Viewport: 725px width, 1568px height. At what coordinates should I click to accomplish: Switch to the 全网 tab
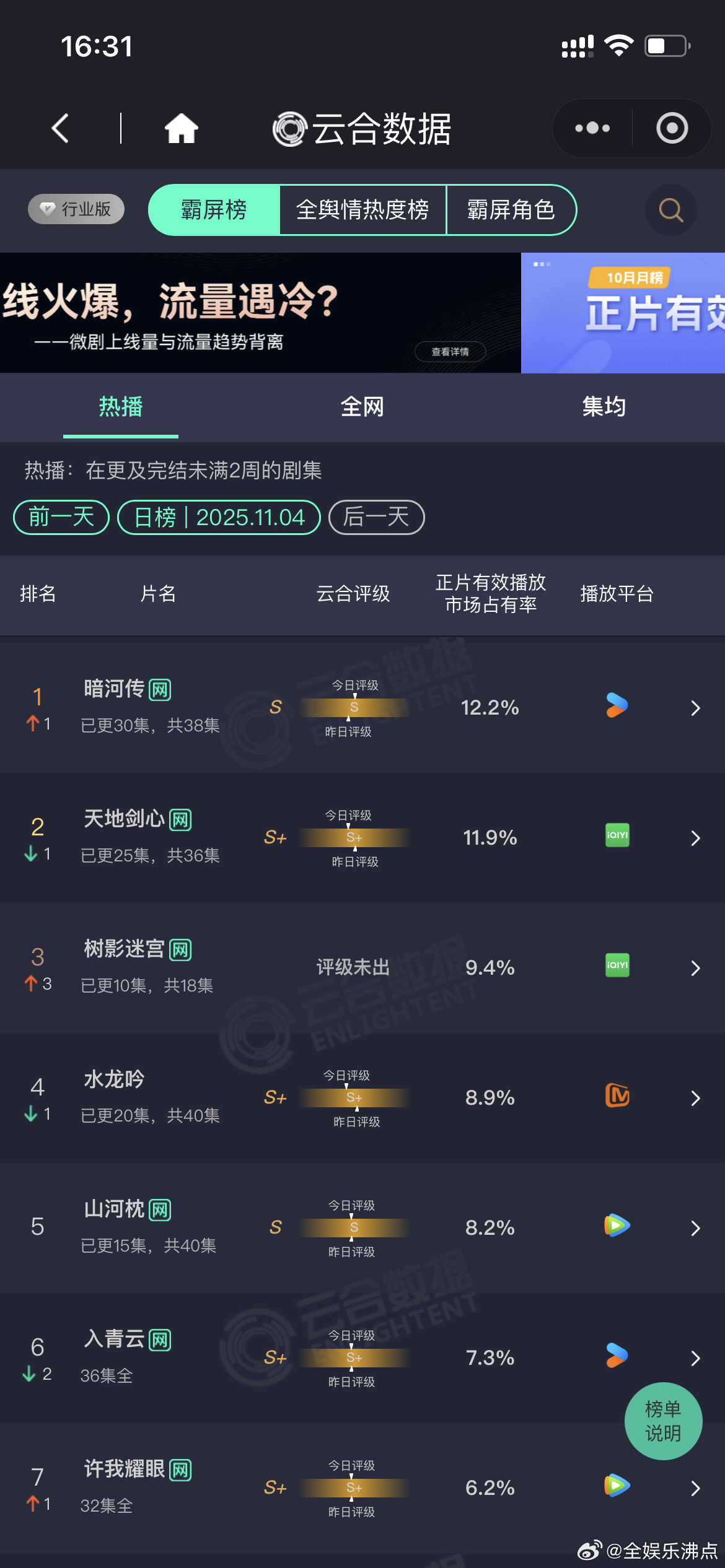click(362, 407)
